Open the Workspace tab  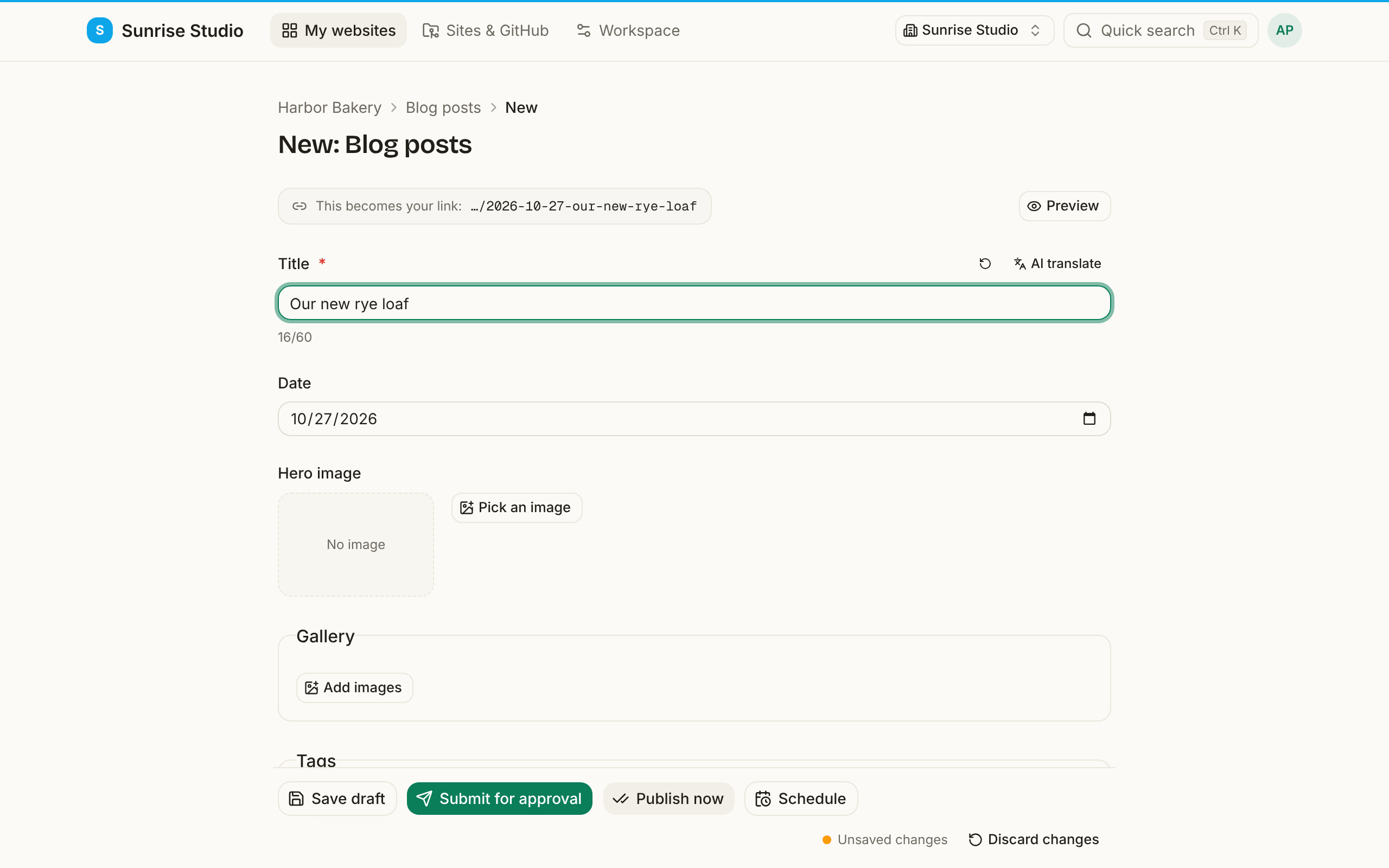click(x=628, y=30)
